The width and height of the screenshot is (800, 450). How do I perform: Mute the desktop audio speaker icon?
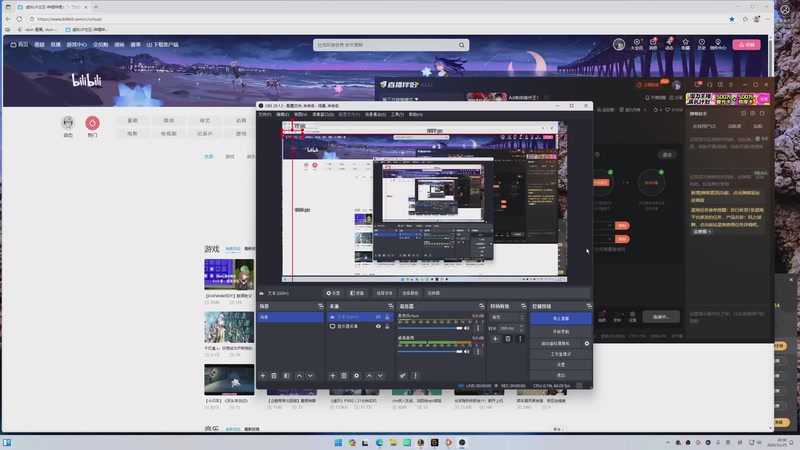(x=469, y=349)
